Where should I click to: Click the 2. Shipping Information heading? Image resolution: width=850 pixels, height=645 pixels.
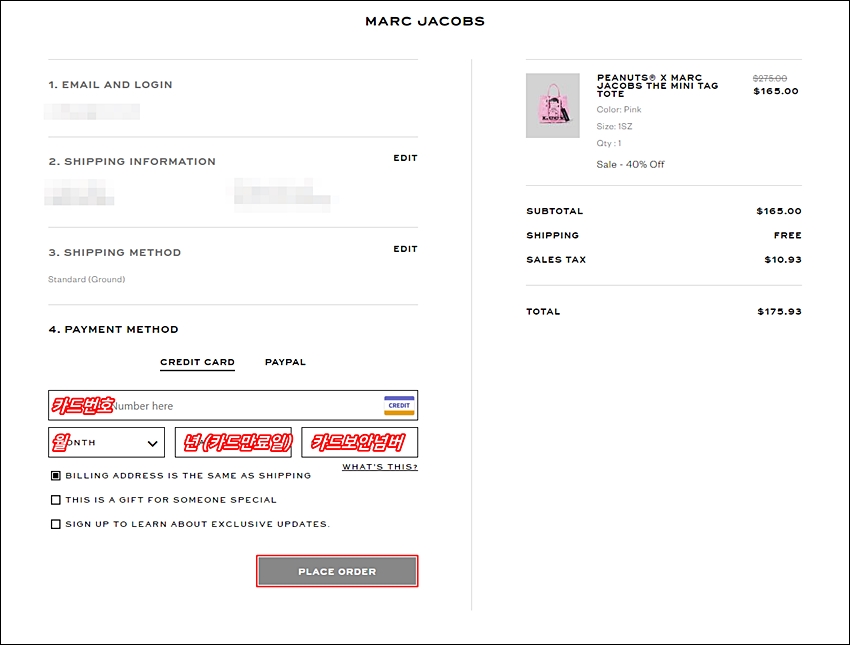click(132, 162)
